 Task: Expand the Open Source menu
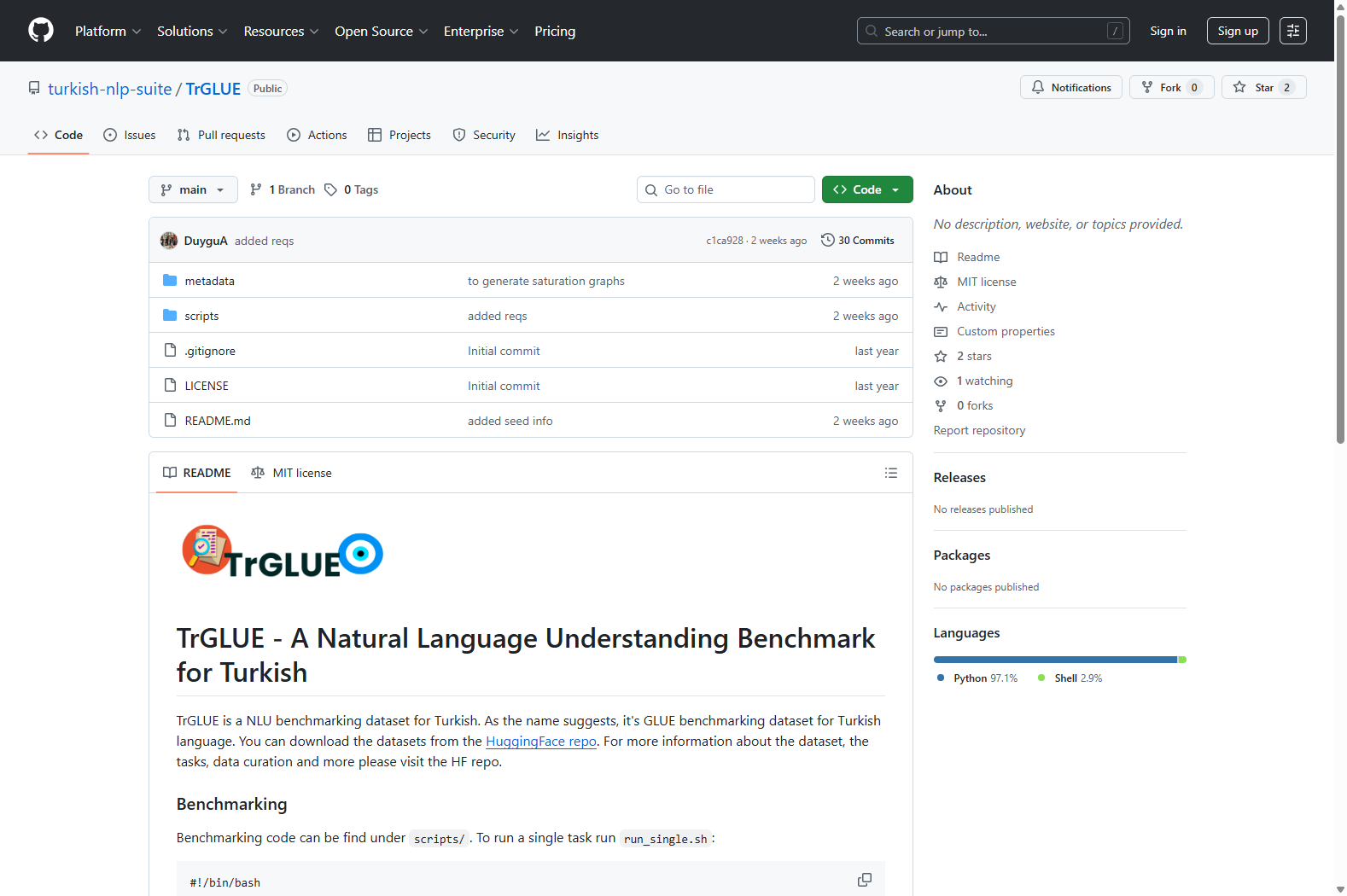pos(382,31)
